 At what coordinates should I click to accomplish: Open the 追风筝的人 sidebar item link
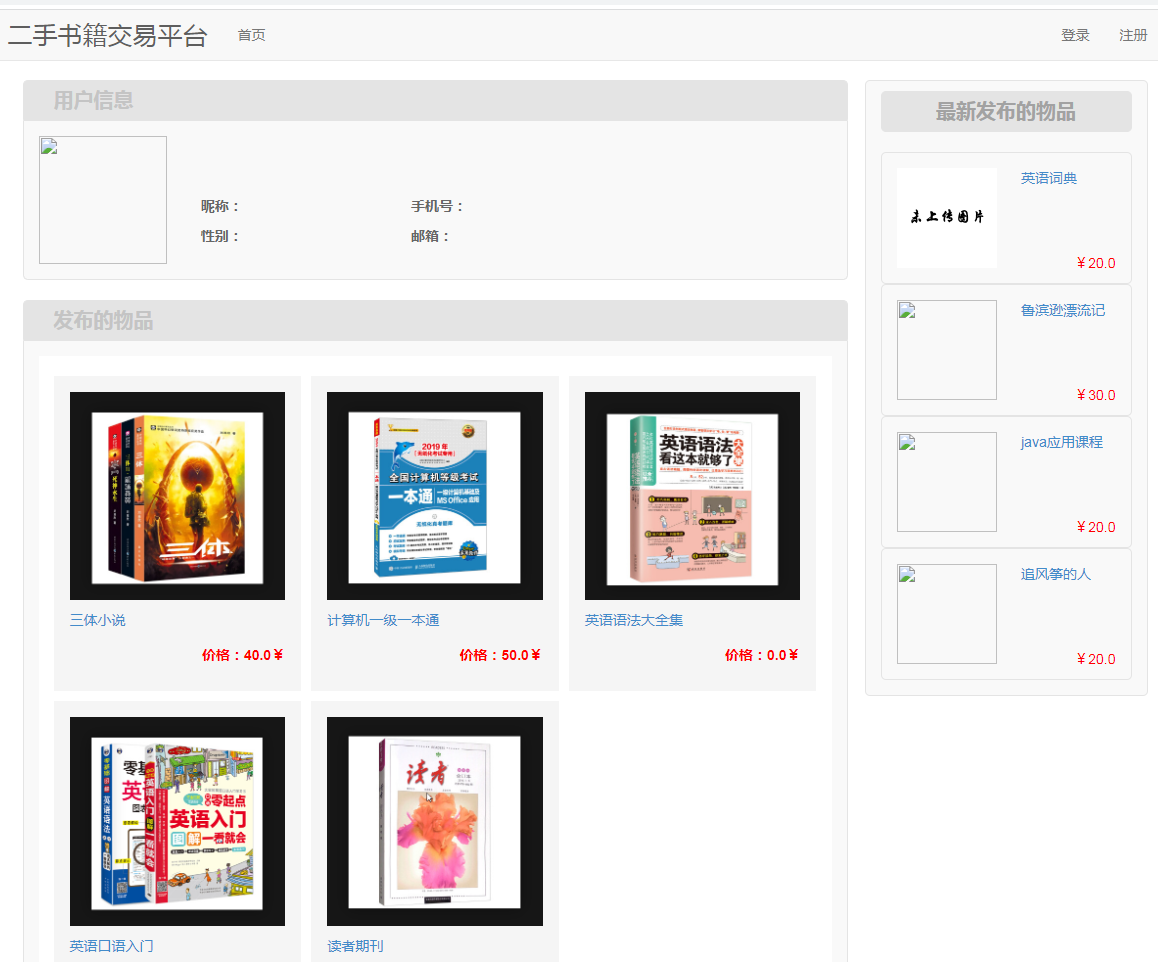coord(1055,574)
